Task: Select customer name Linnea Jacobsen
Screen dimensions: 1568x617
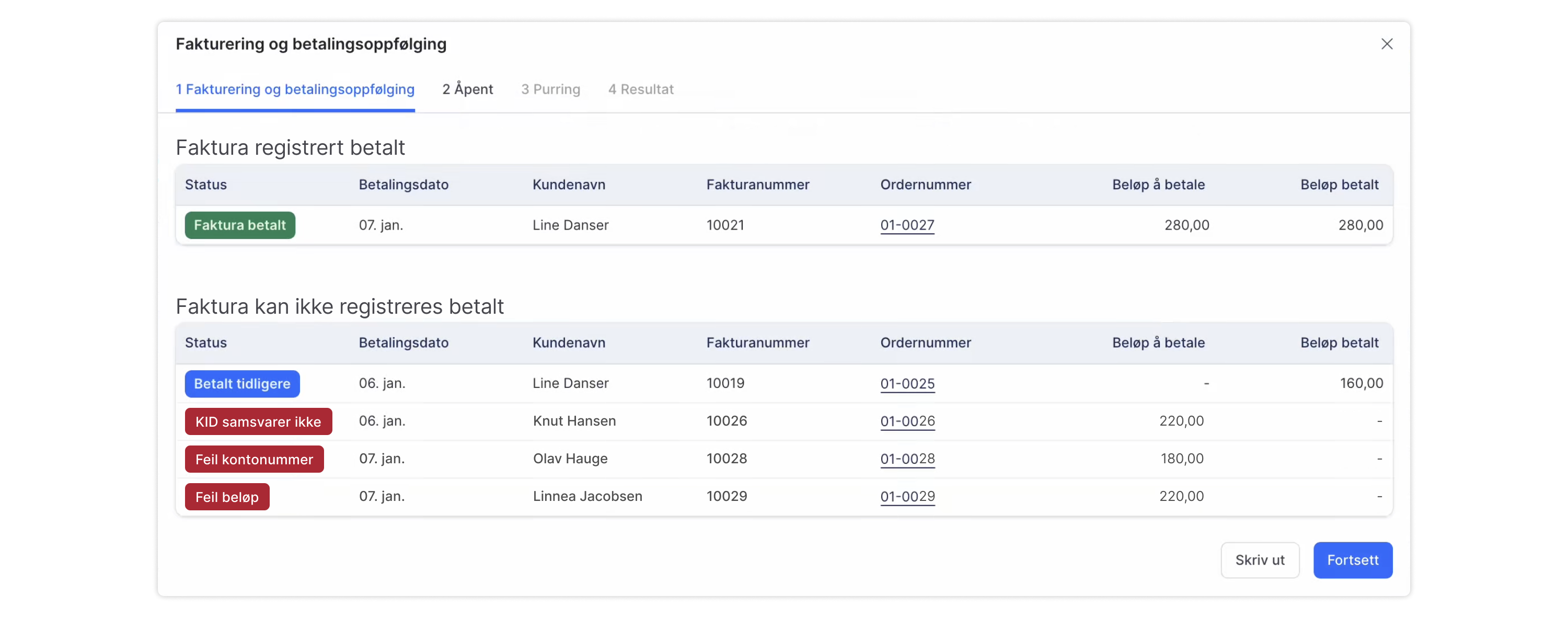Action: click(587, 496)
